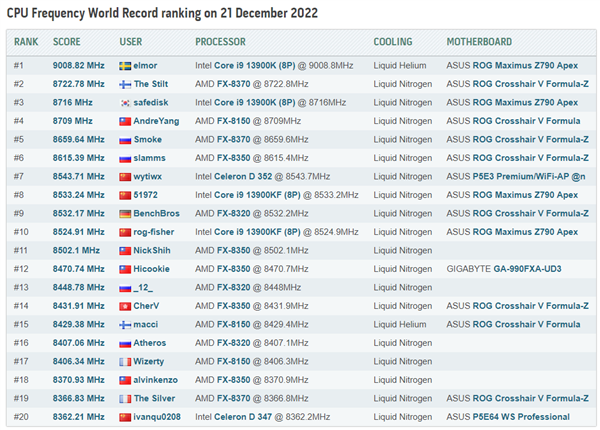Open ROG Crosshair V Formula in rank #4 row
Viewport: 600px width, 430px height.
[x=526, y=121]
